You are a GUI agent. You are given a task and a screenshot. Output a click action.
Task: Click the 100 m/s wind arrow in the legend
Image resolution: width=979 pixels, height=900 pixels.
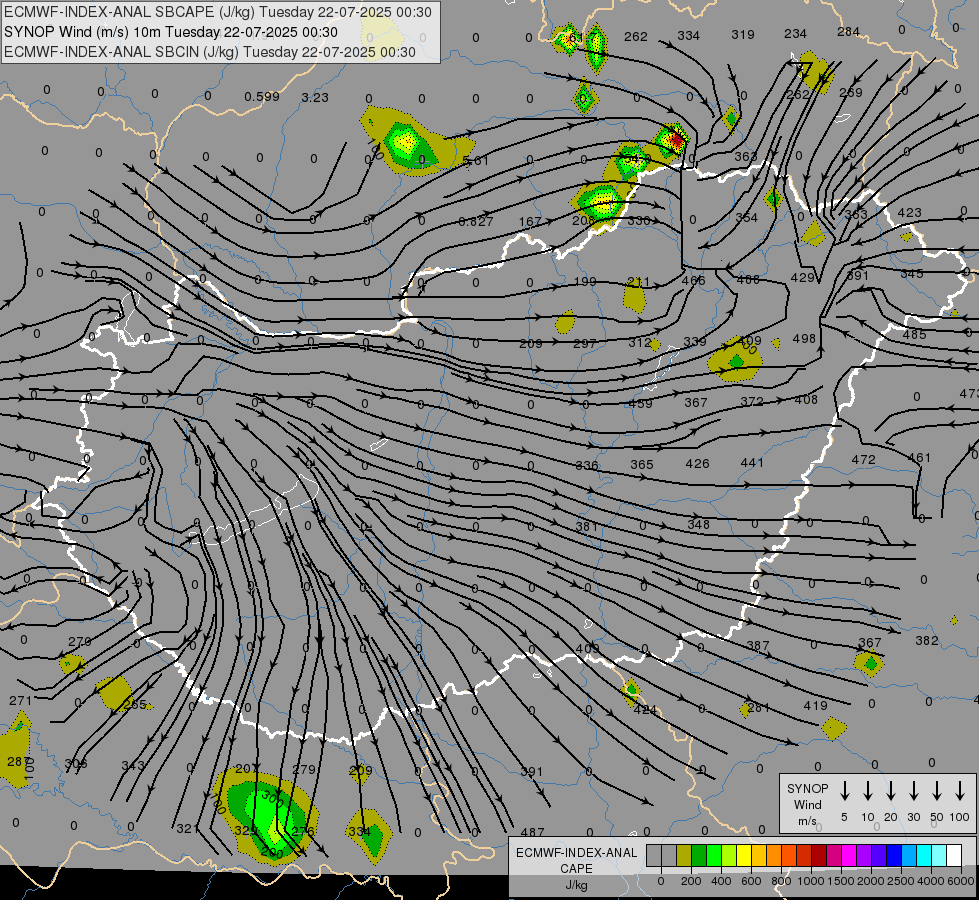tap(960, 790)
